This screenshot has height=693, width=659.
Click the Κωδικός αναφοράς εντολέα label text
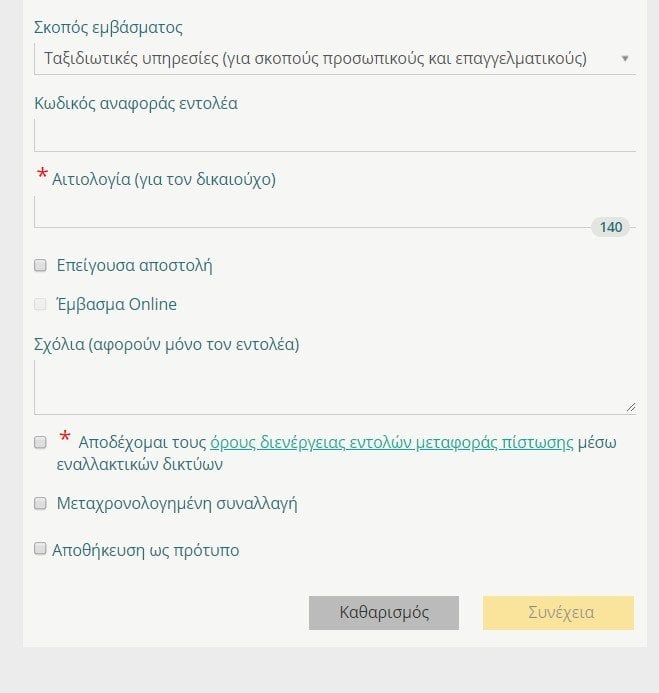[136, 103]
